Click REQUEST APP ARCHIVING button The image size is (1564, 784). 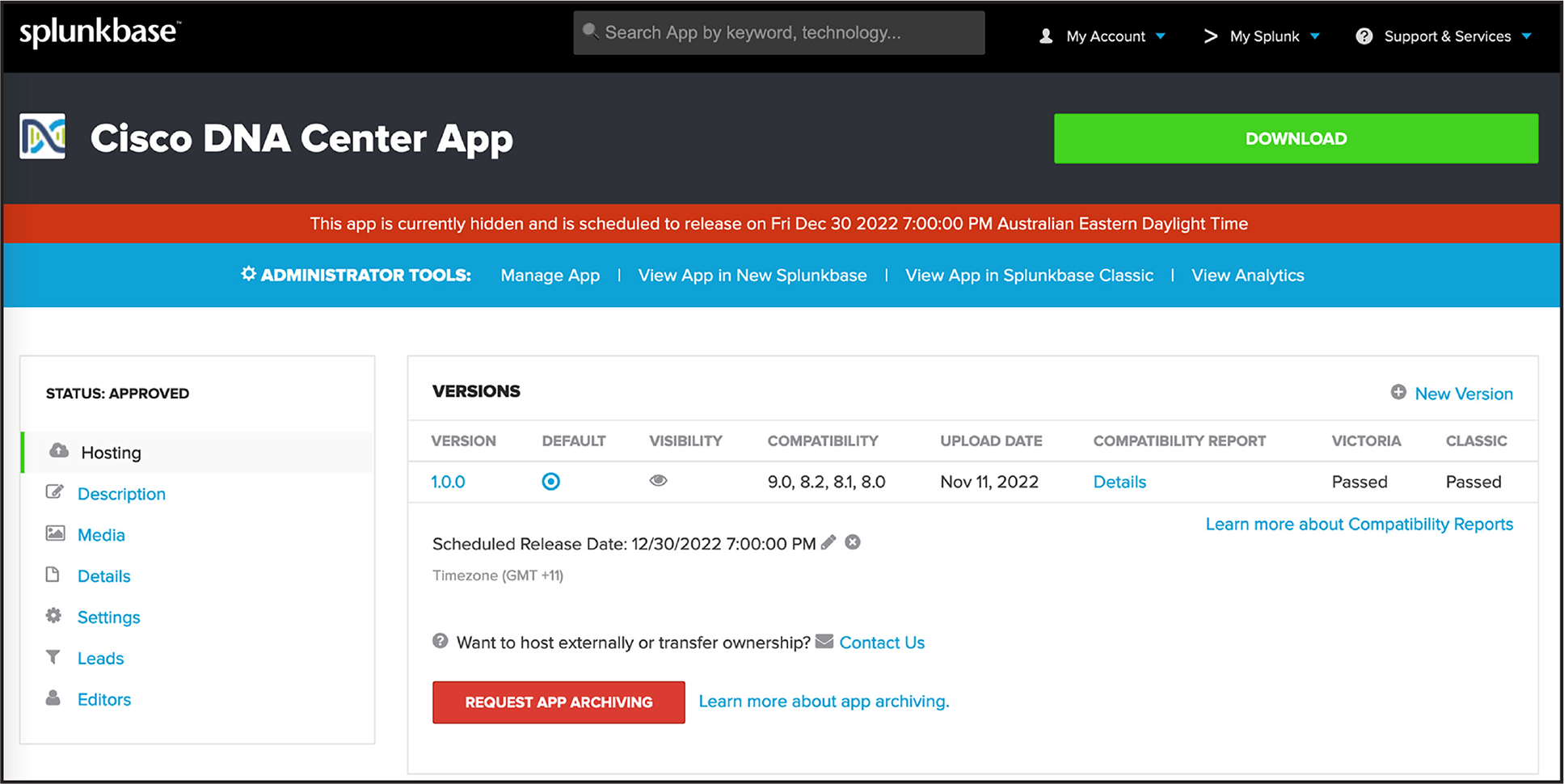pos(559,702)
